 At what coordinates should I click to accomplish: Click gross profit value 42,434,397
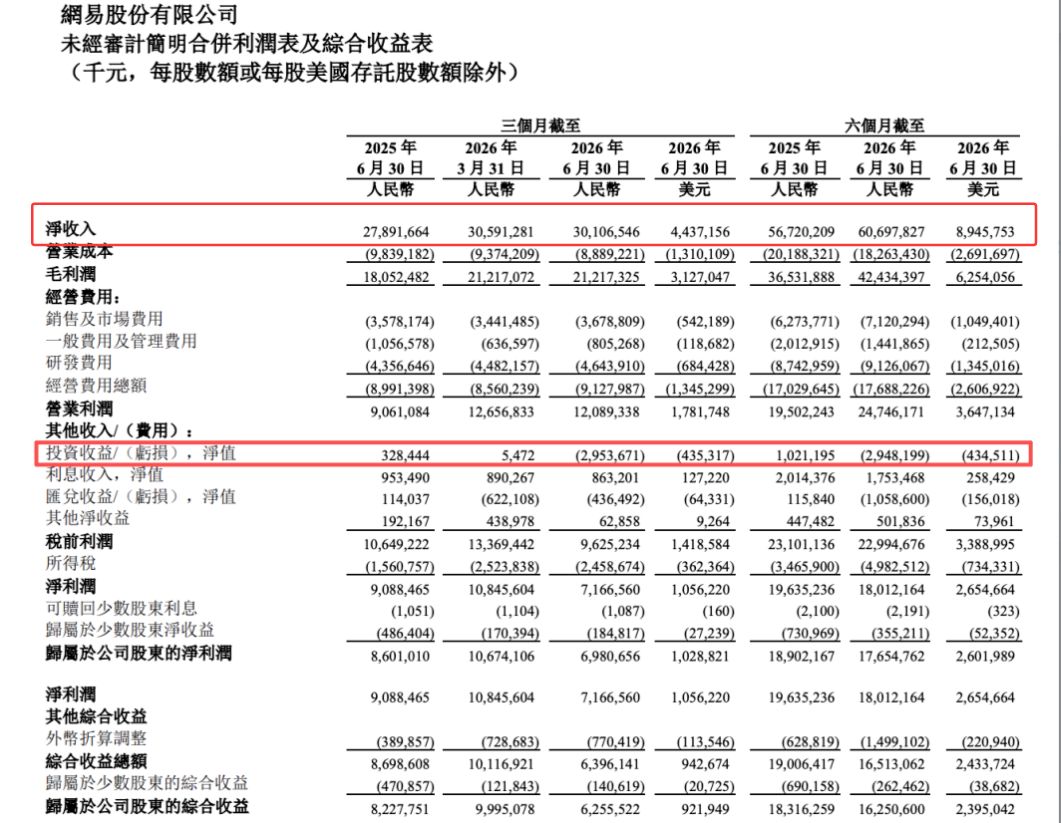click(x=891, y=277)
